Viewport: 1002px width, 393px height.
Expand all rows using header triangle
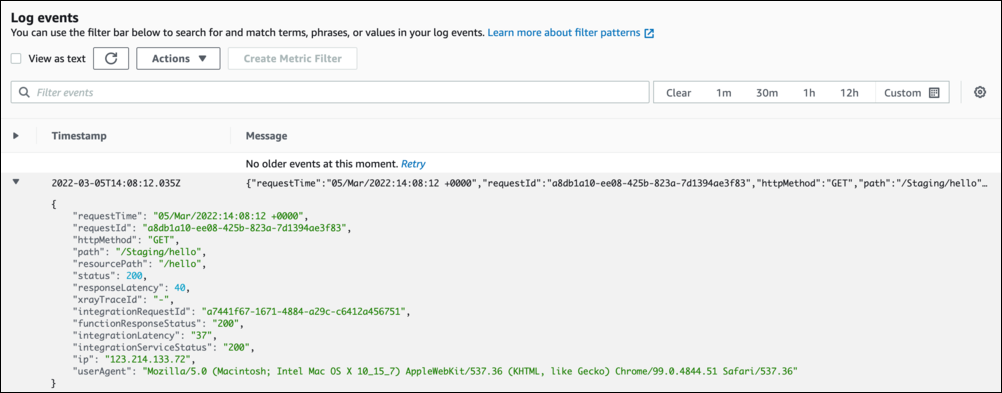point(16,135)
